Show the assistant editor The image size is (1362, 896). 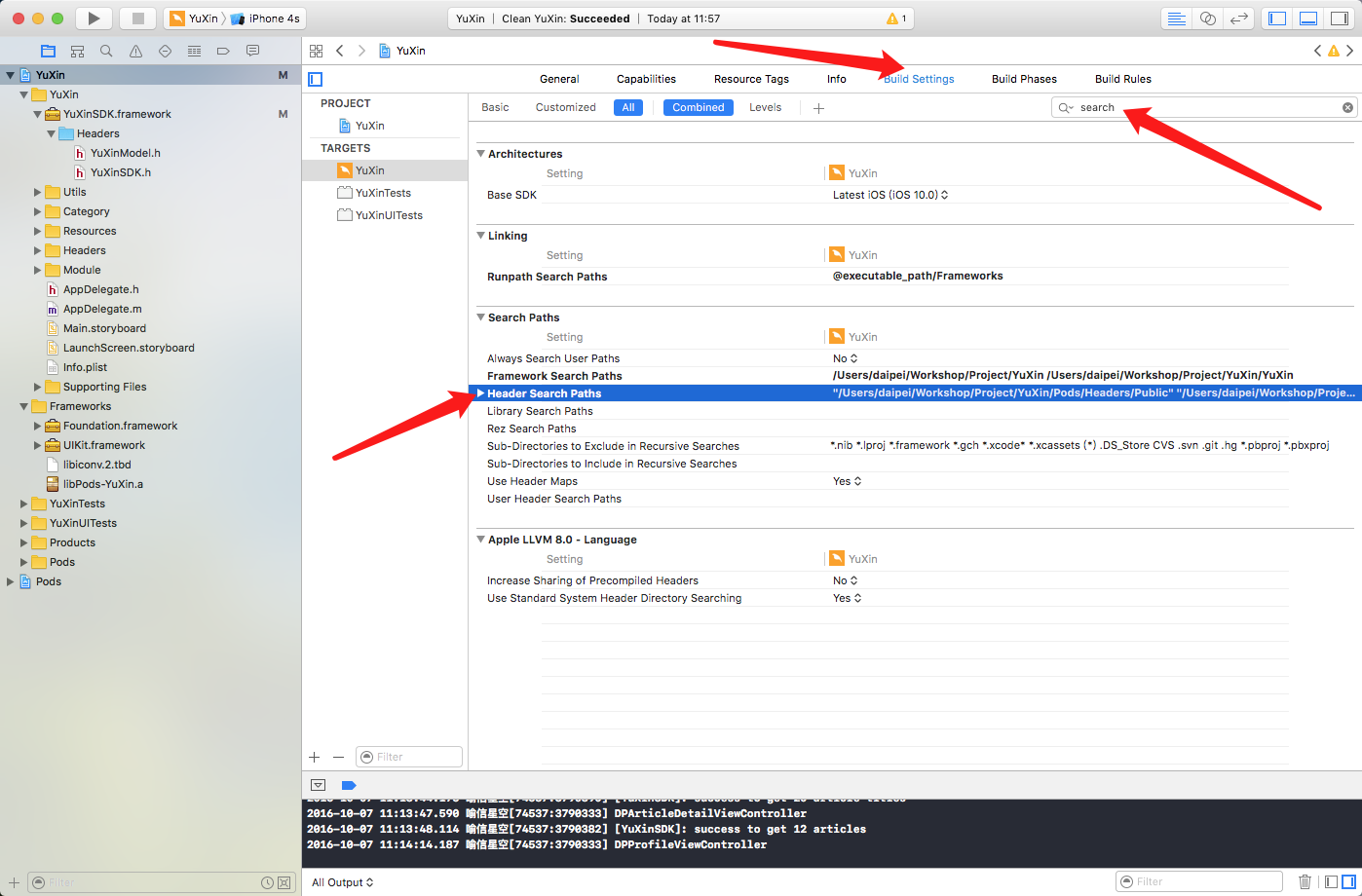click(x=1207, y=19)
